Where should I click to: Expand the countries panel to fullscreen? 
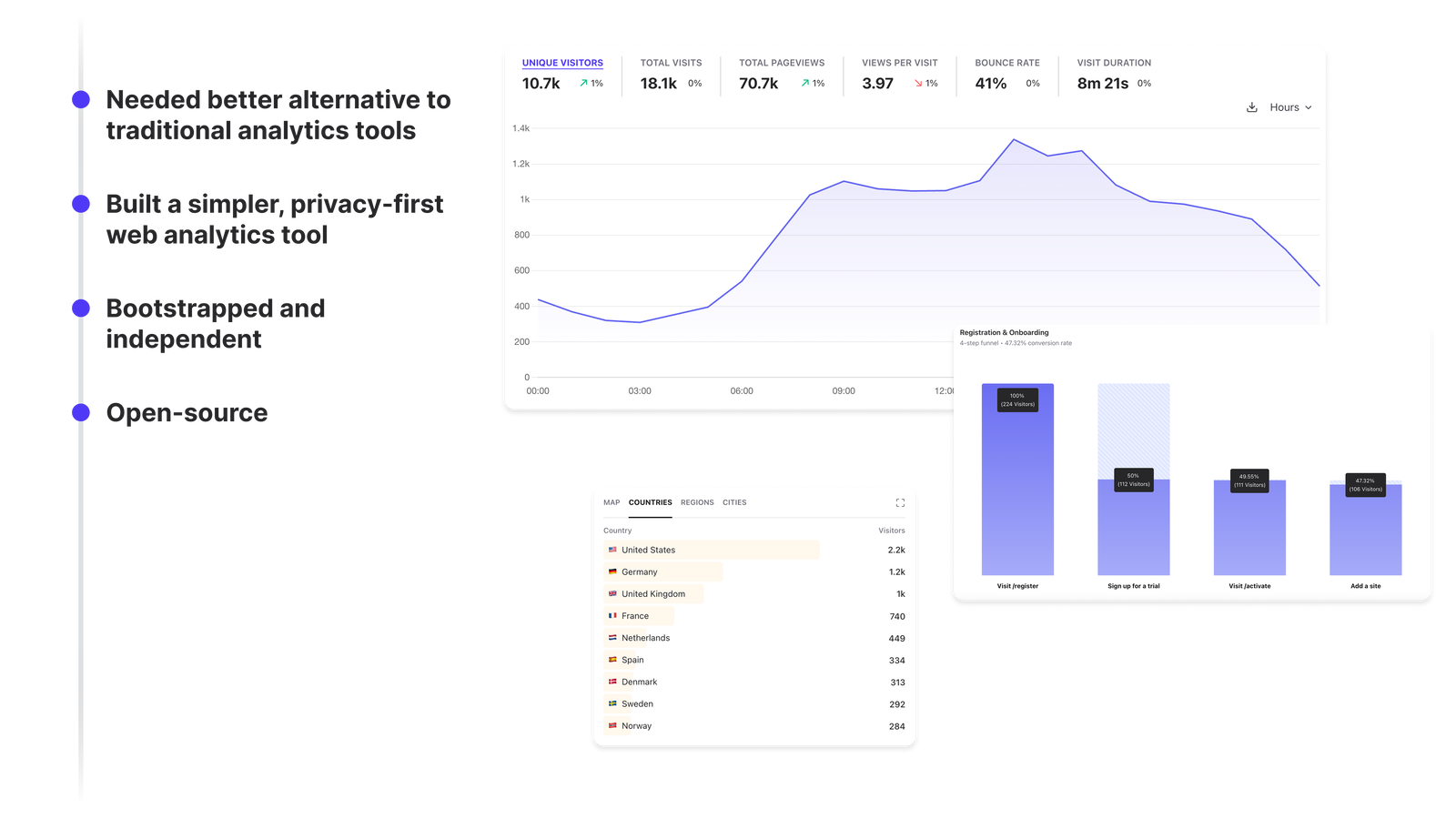900,502
